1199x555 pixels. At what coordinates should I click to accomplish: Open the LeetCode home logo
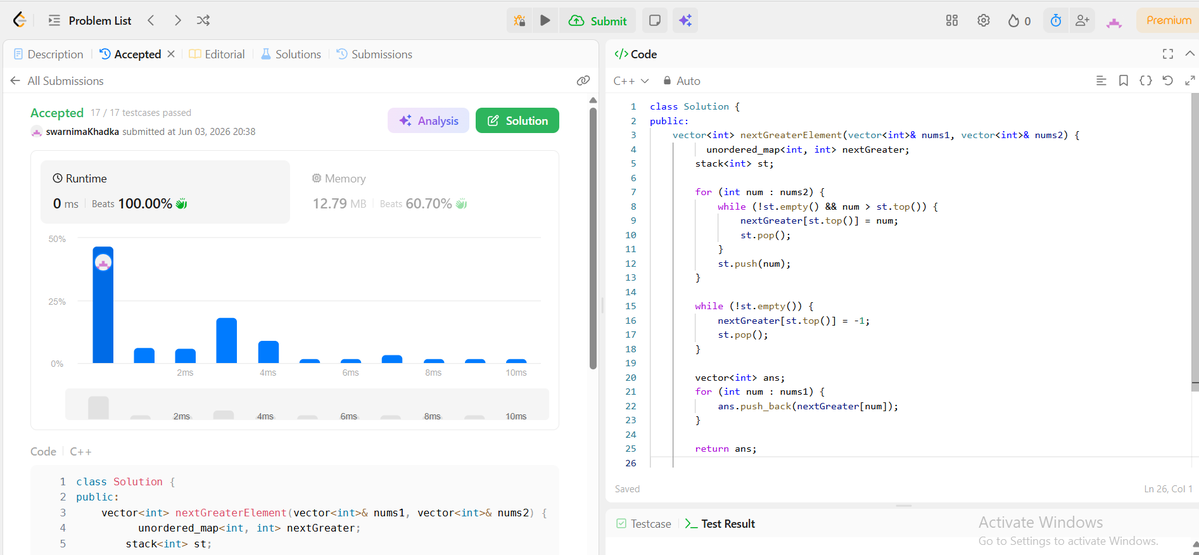[19, 21]
